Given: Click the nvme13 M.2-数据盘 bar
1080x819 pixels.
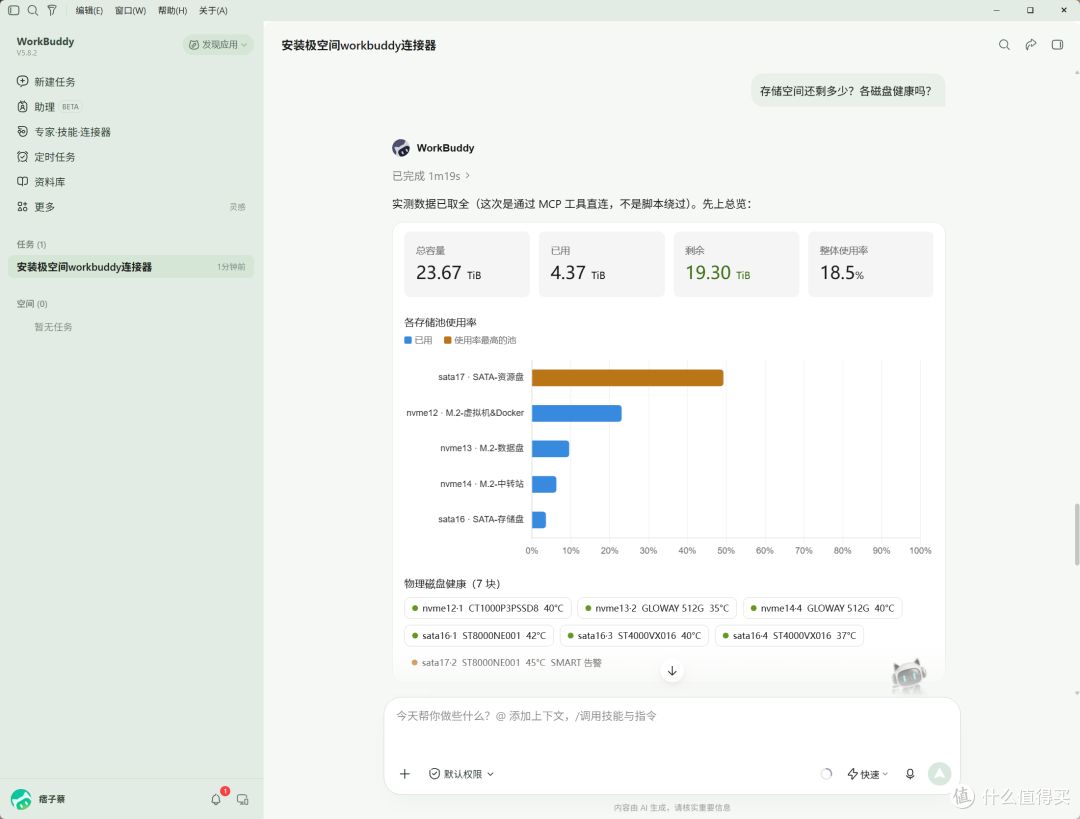Looking at the screenshot, I should coord(550,448).
